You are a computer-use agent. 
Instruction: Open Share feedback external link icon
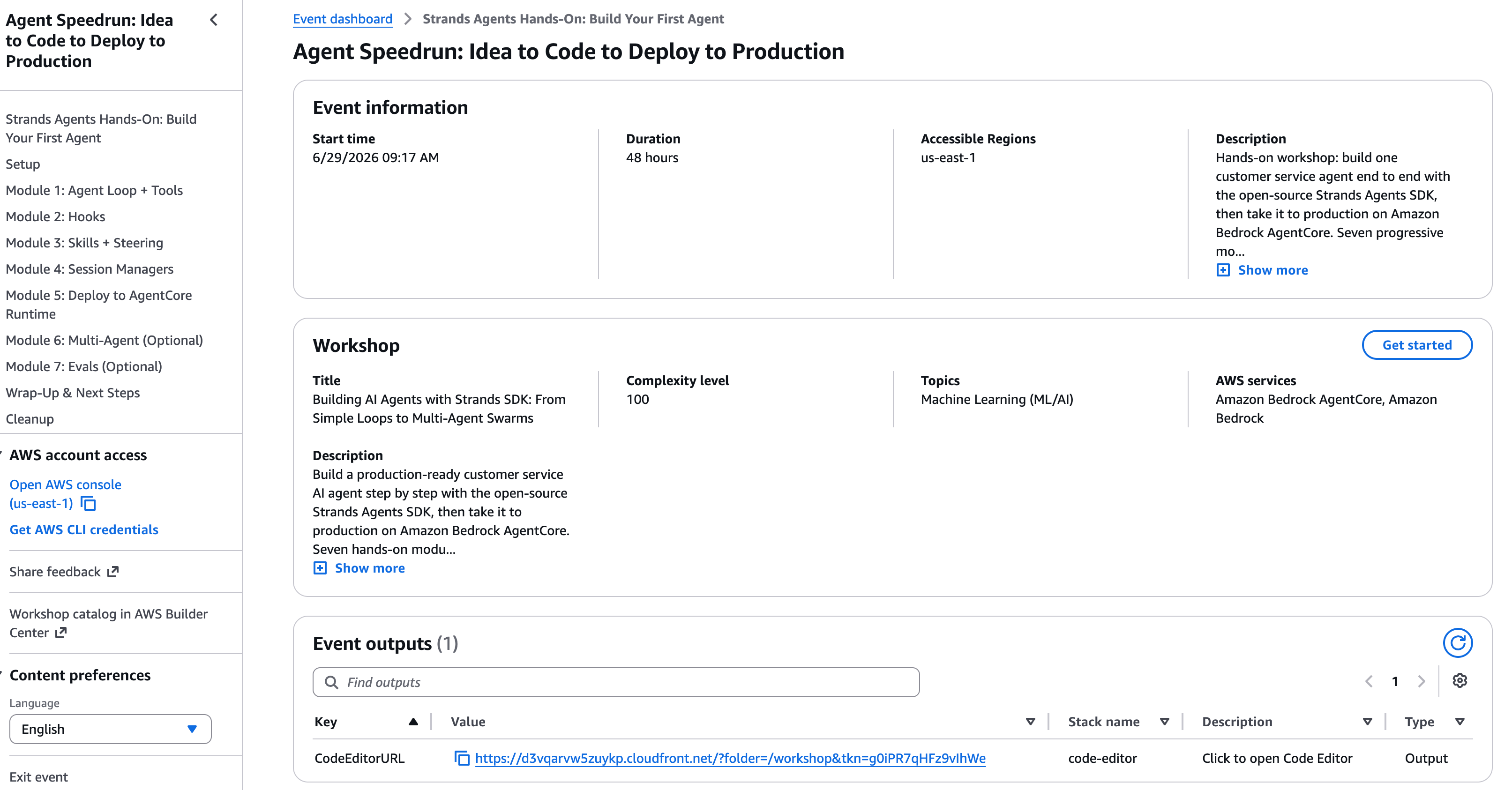(113, 572)
